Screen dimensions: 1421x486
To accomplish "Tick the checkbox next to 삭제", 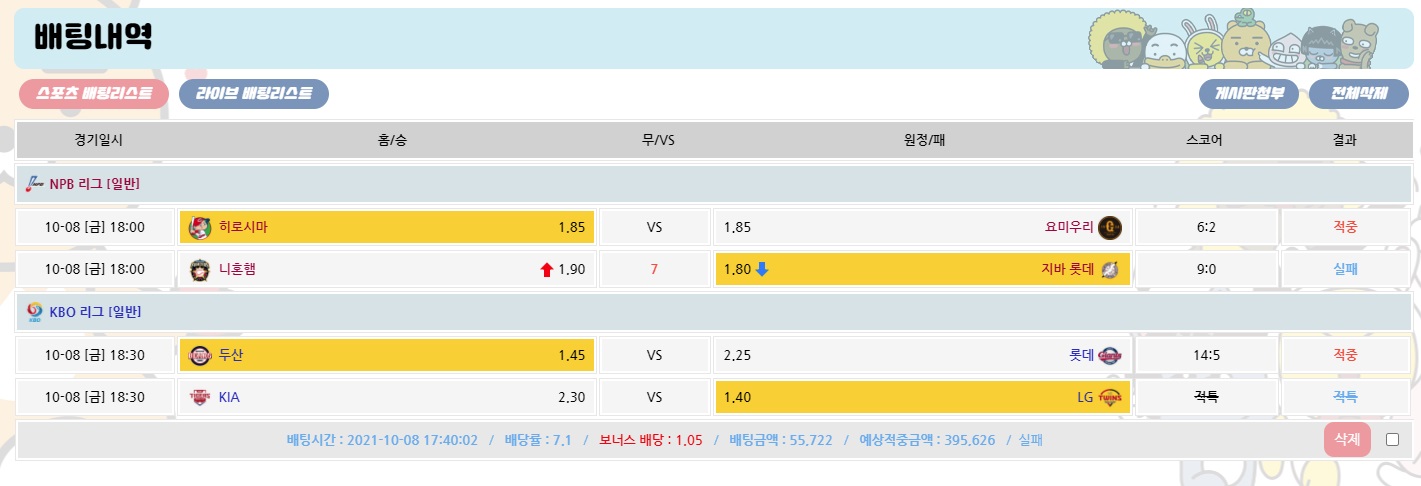I will coord(1392,439).
